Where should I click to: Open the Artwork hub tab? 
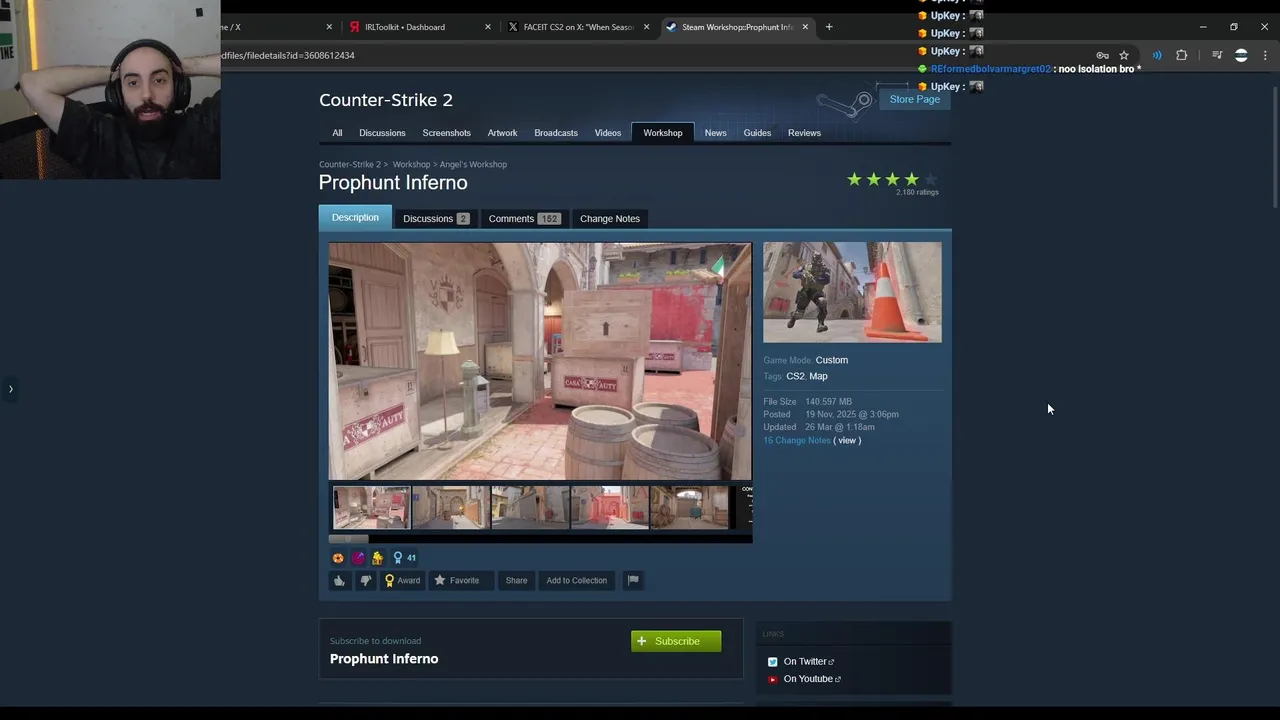pos(502,133)
